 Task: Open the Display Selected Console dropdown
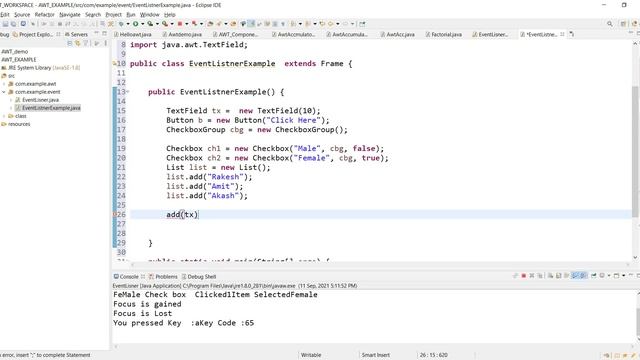609,276
